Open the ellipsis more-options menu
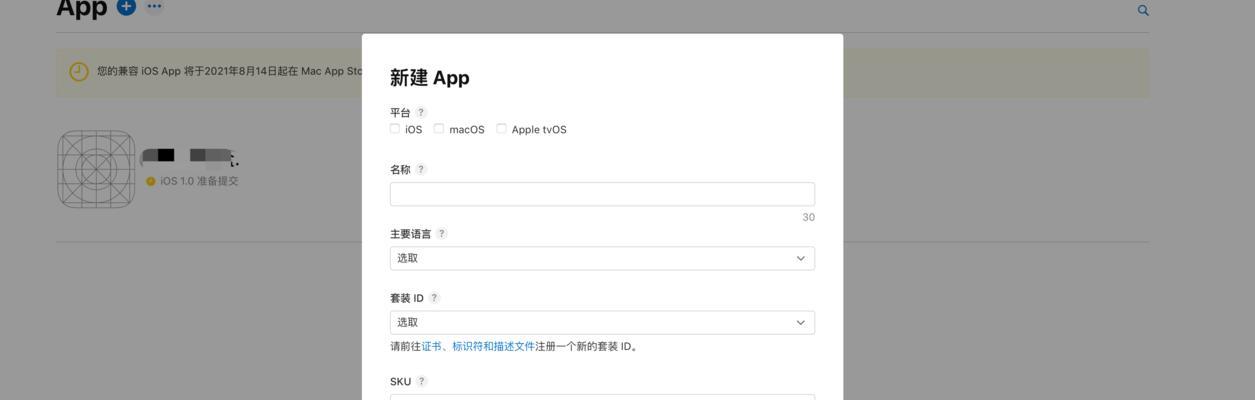The image size is (1255, 400). coord(154,6)
